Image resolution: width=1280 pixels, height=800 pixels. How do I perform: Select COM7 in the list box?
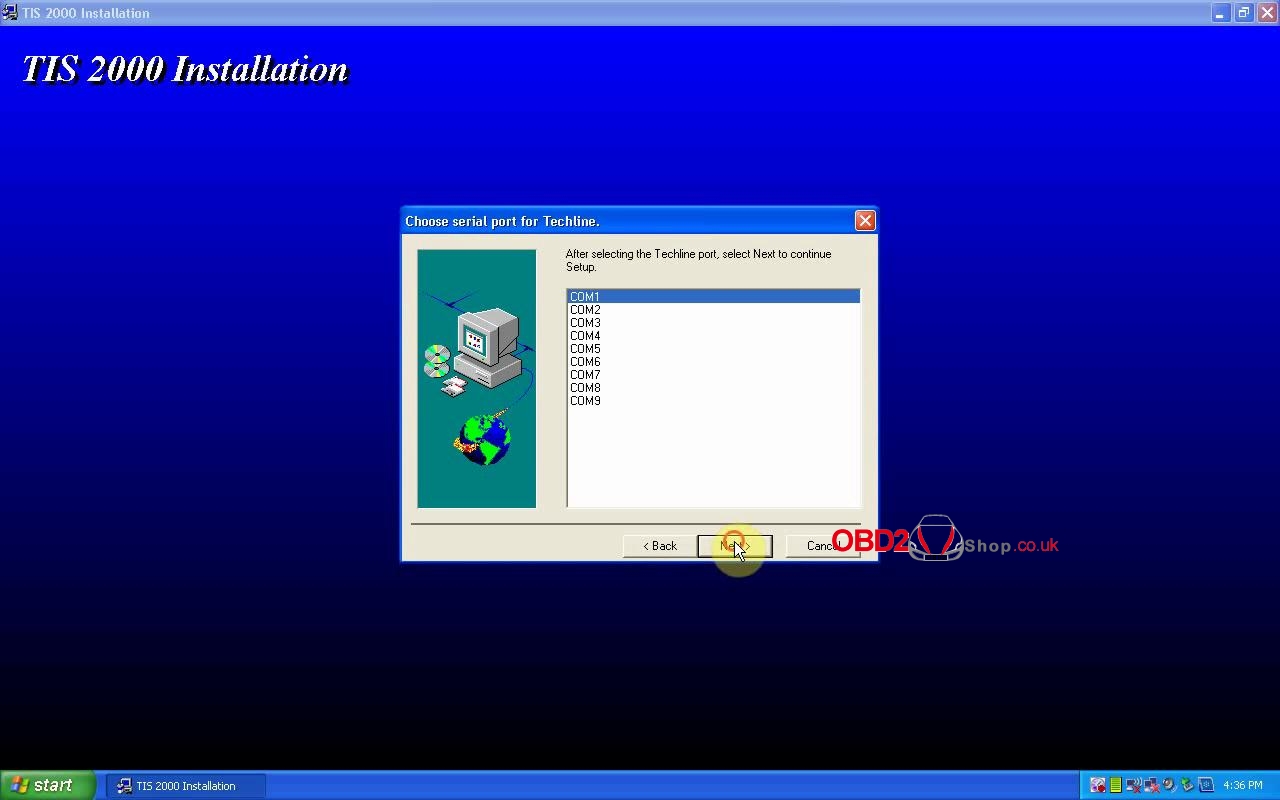(586, 375)
